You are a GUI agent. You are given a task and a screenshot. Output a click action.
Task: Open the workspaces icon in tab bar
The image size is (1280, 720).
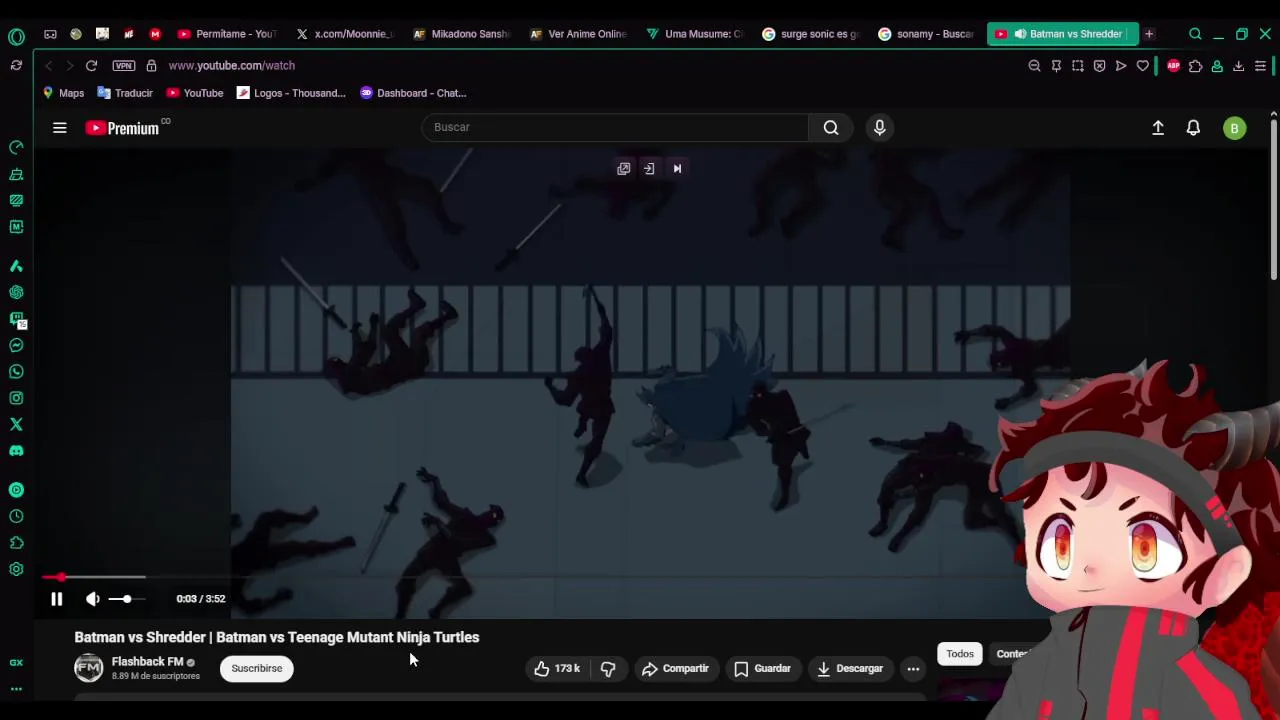pyautogui.click(x=50, y=34)
